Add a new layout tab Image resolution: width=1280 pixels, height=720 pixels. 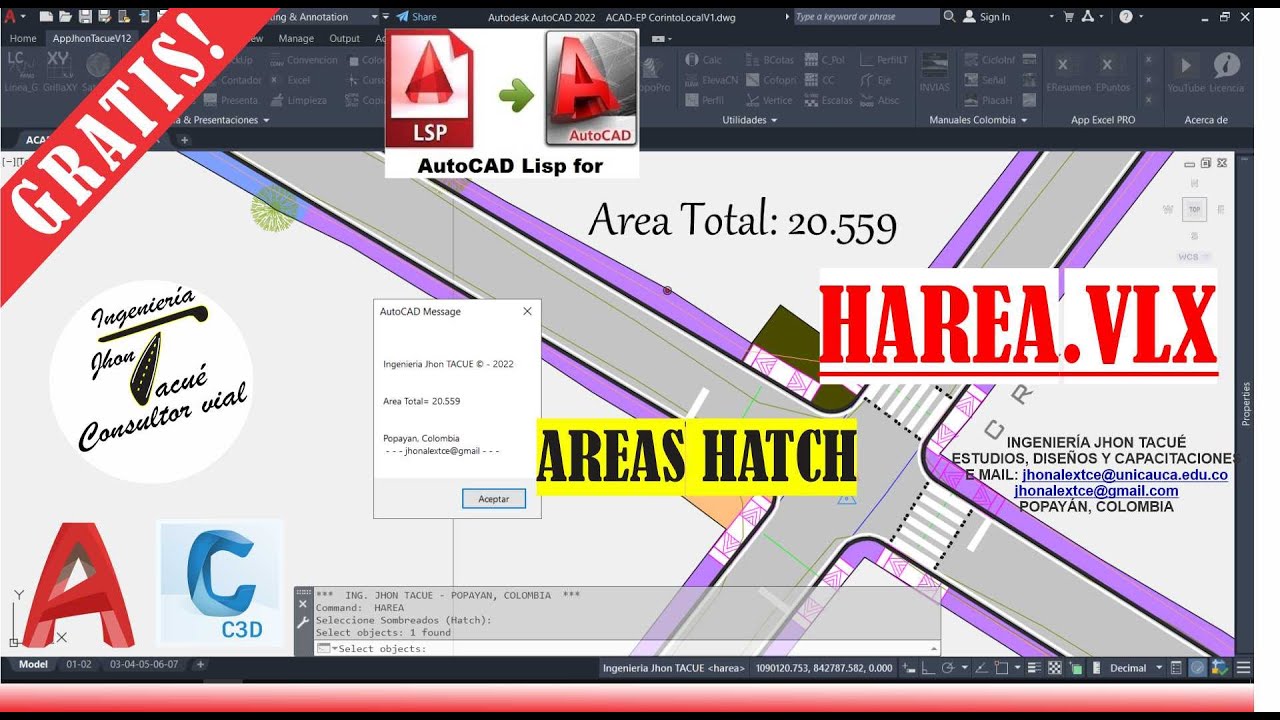[199, 664]
